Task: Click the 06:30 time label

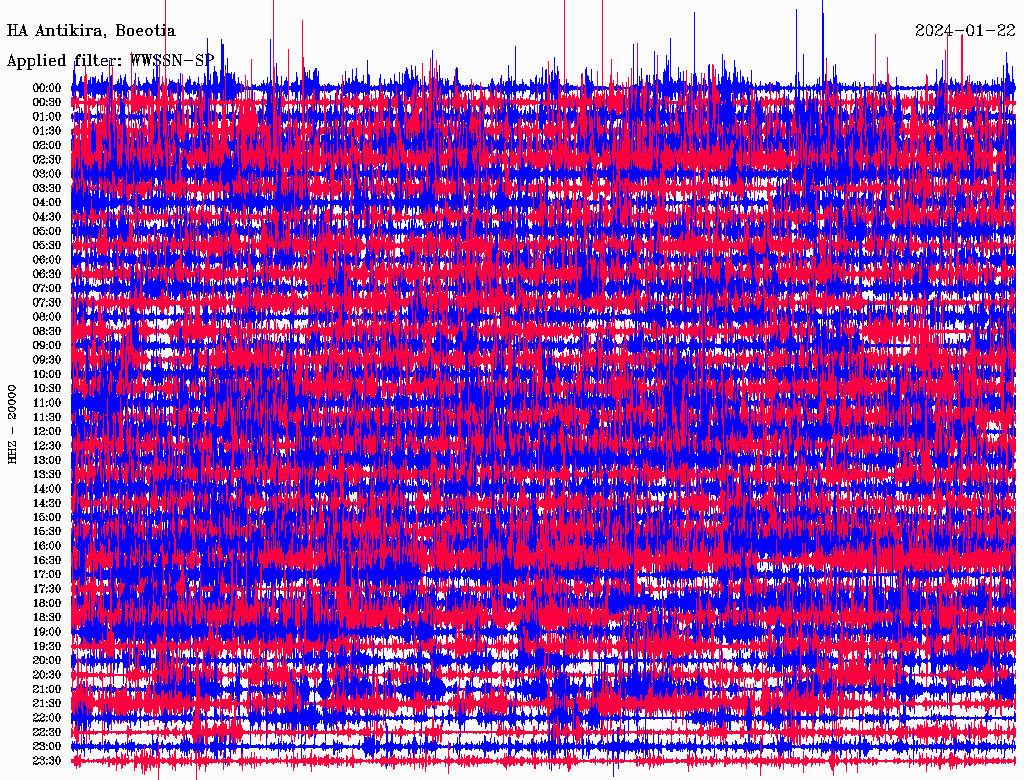Action: click(x=46, y=274)
